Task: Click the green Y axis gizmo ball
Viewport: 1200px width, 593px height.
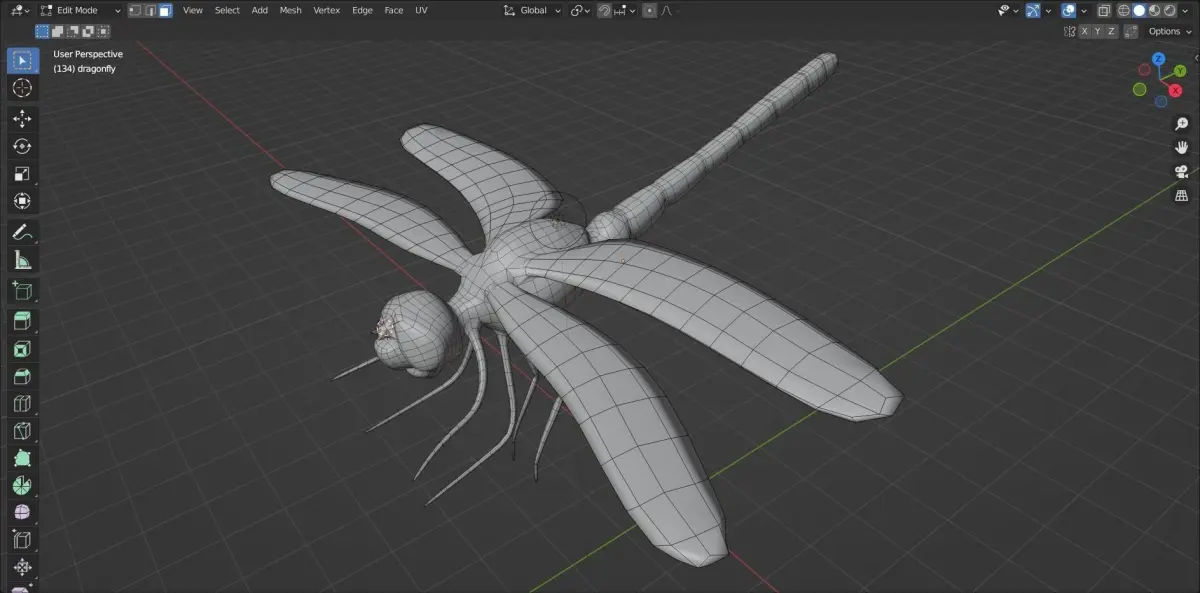Action: click(1180, 71)
